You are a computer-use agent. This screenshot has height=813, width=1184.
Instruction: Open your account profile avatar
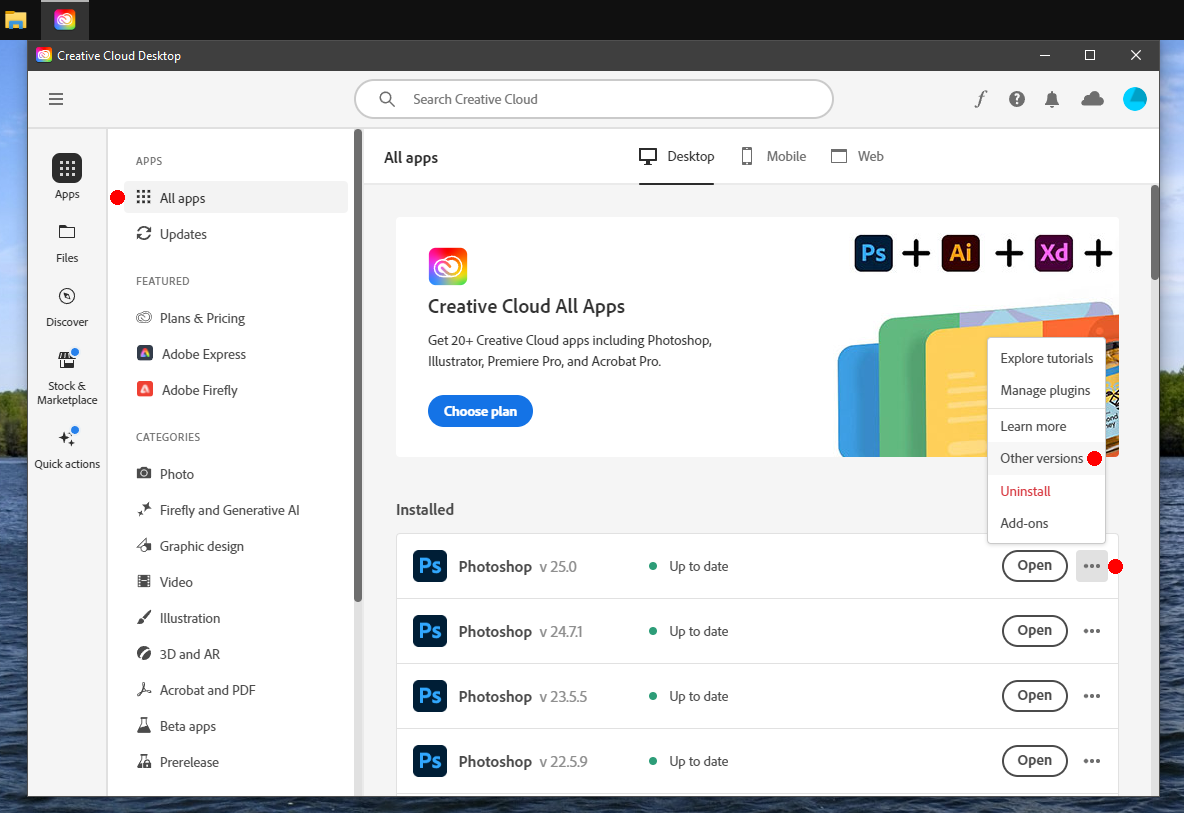1135,99
